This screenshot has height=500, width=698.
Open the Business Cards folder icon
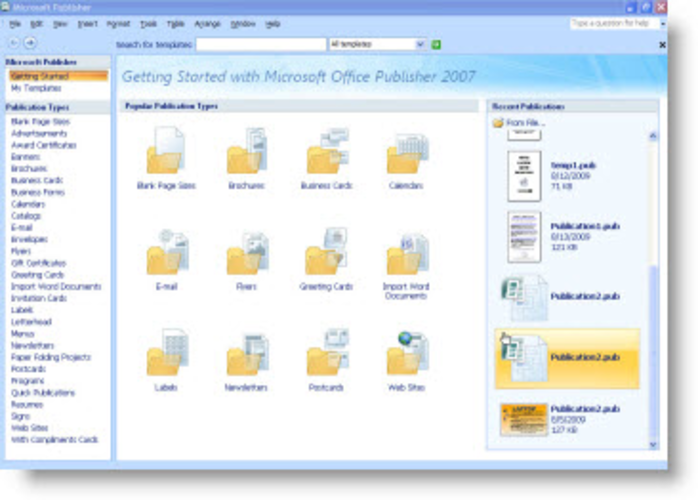tap(328, 150)
